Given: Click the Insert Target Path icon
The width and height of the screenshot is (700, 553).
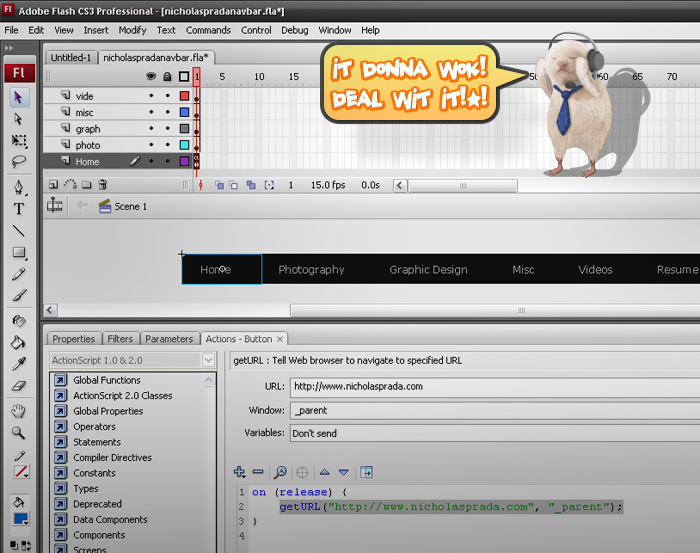Looking at the screenshot, I should [x=302, y=472].
